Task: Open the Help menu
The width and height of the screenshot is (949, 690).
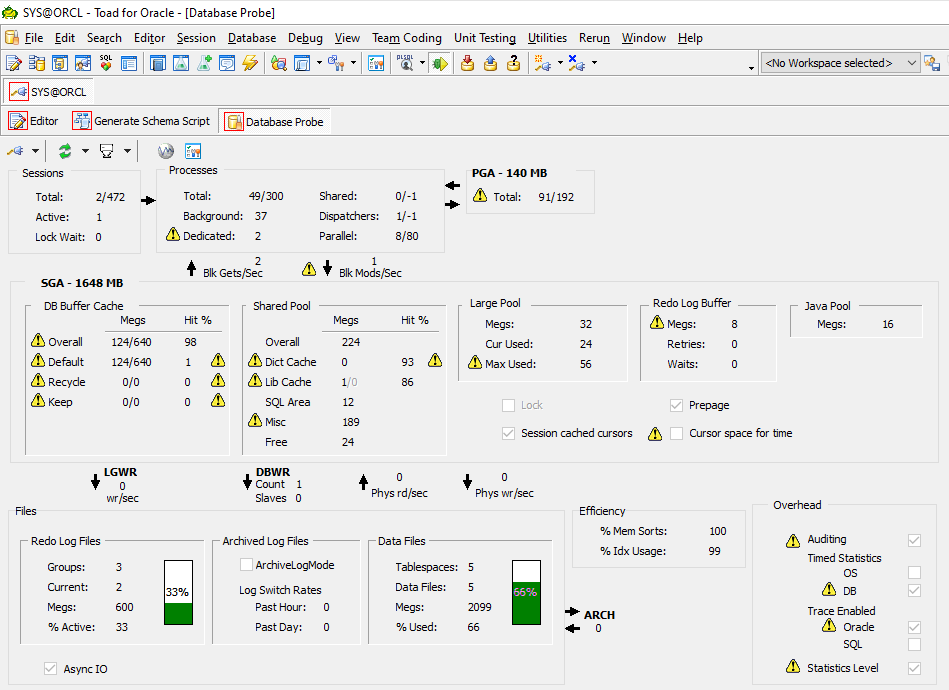Action: tap(690, 38)
